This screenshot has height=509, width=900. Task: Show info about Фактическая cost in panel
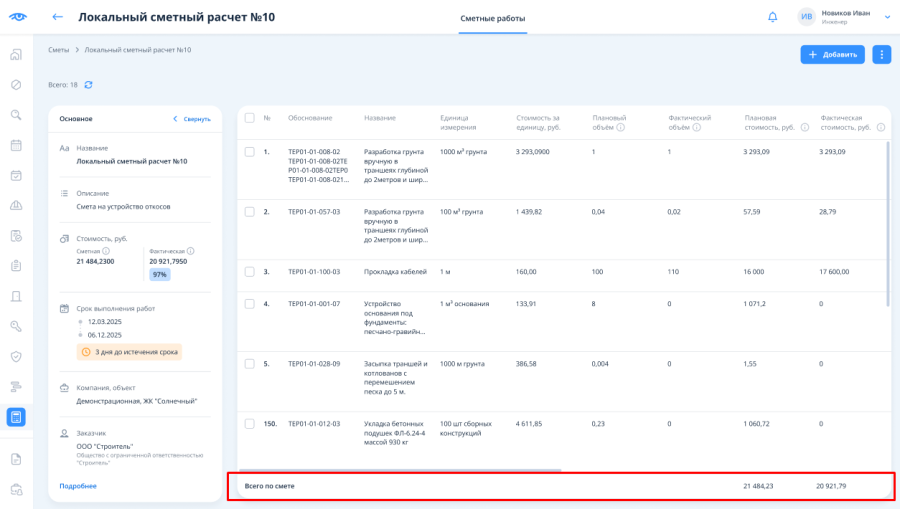tap(191, 251)
